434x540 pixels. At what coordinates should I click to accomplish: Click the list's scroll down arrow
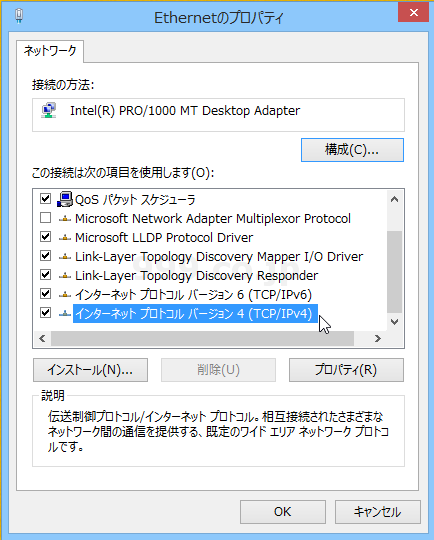click(395, 322)
